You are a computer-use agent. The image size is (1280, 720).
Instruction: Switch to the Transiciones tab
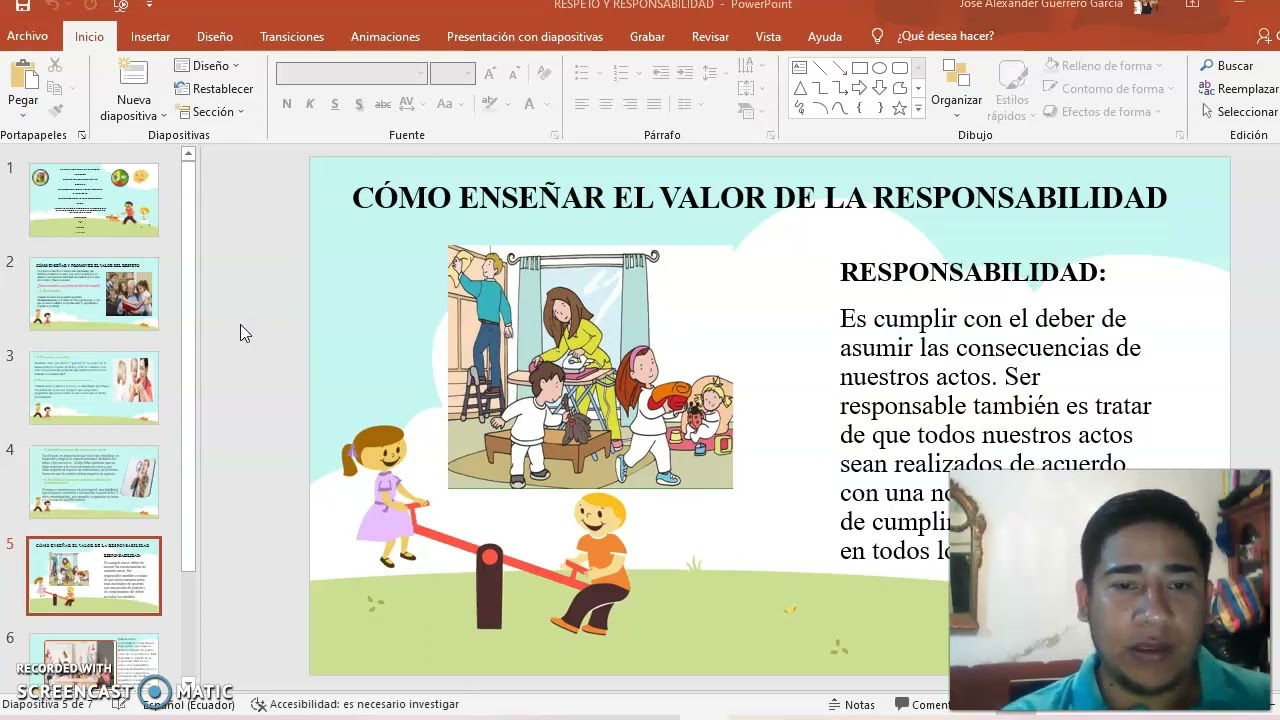pyautogui.click(x=292, y=36)
